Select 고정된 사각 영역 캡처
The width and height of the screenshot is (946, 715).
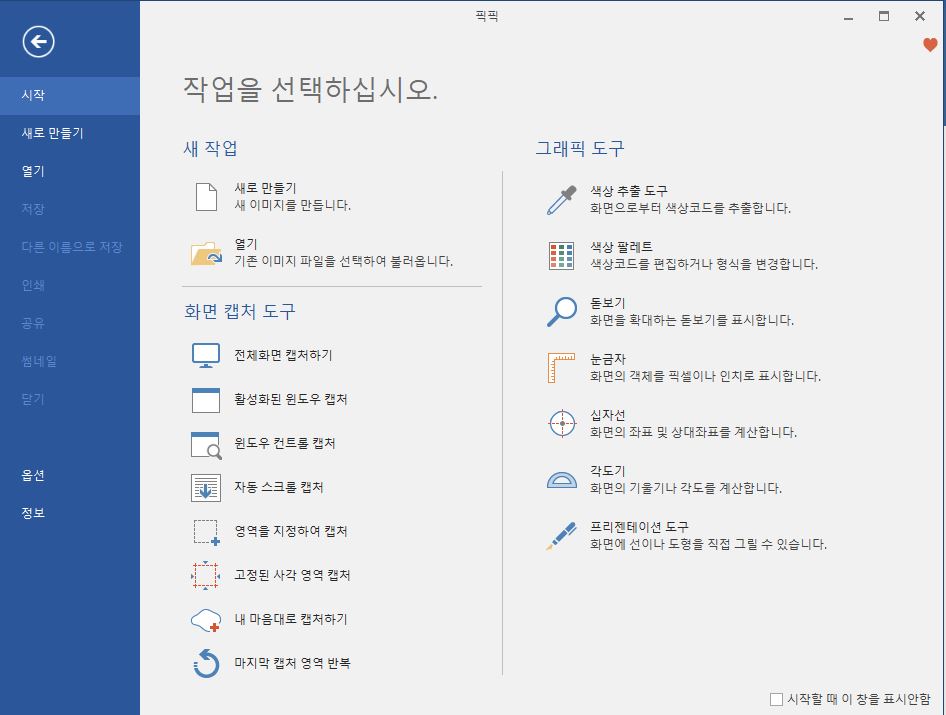(x=292, y=576)
